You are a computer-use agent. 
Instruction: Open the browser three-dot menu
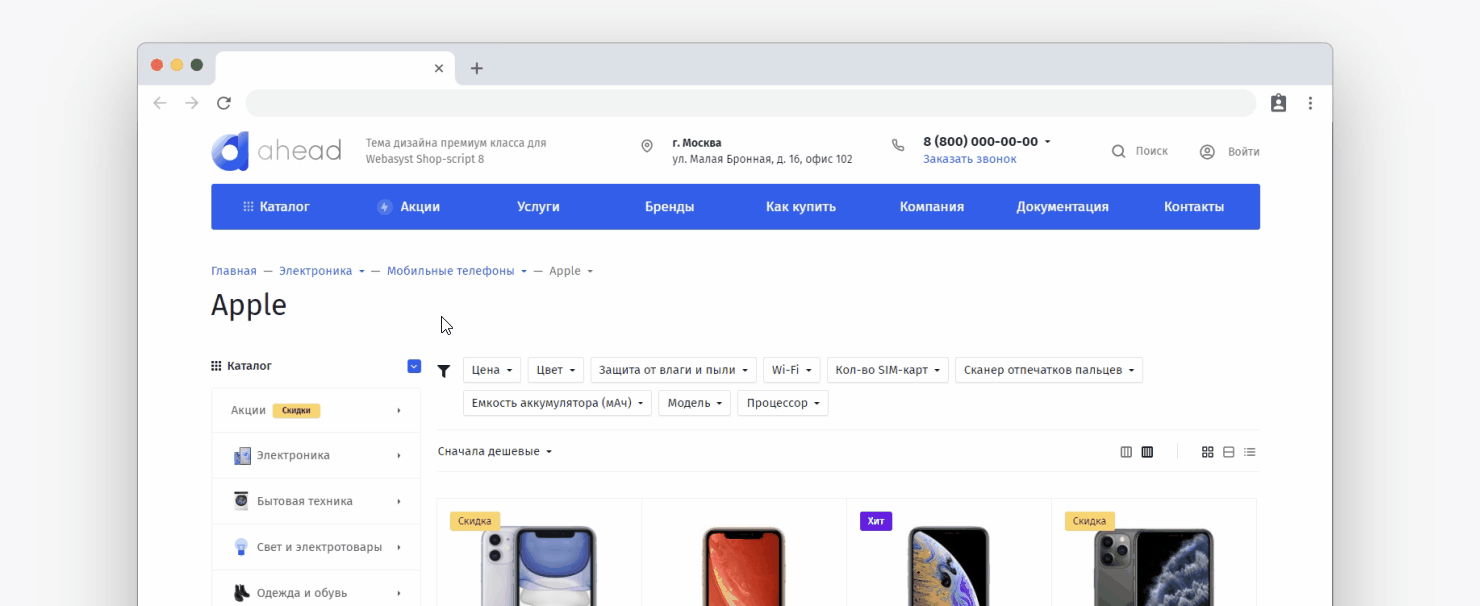coord(1310,103)
